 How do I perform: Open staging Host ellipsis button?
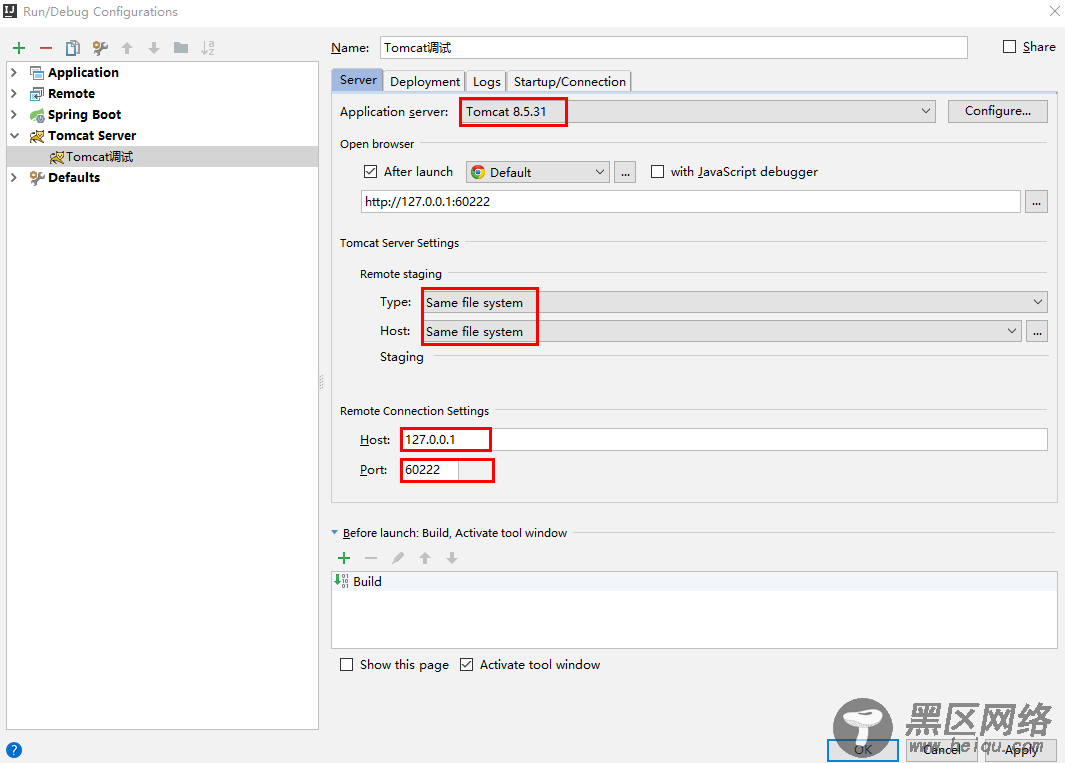click(1037, 331)
